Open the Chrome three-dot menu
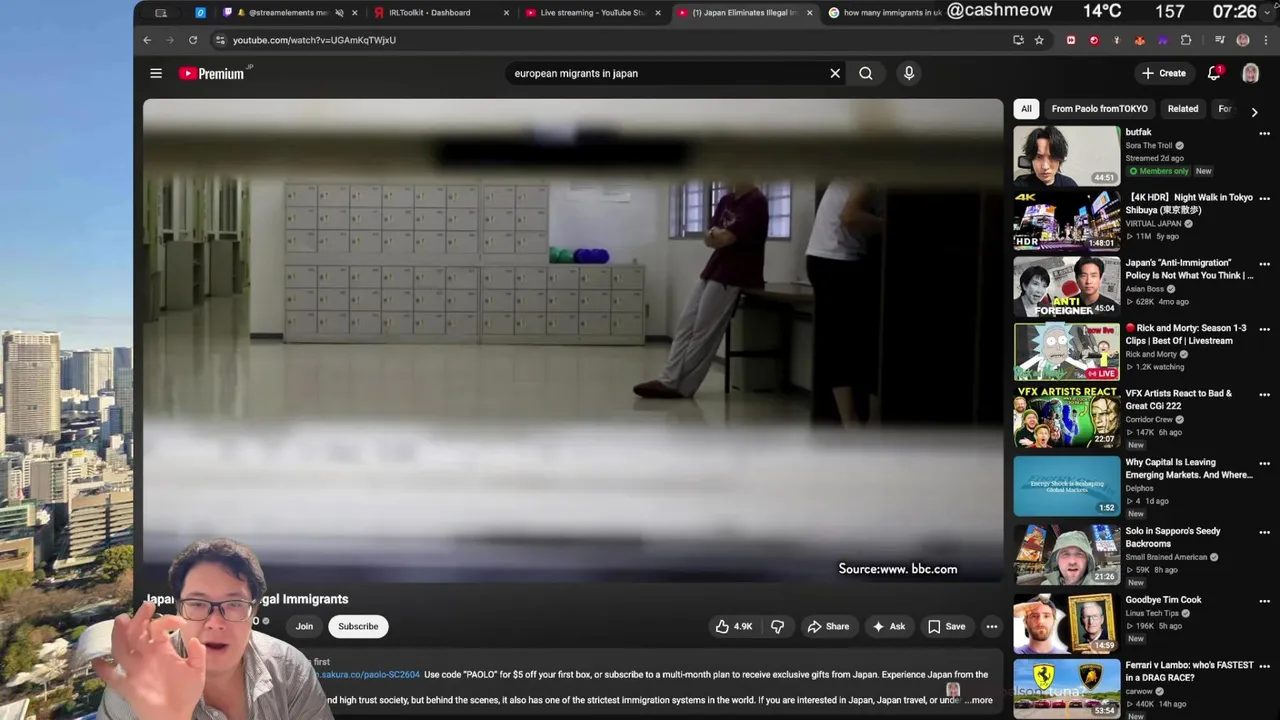The width and height of the screenshot is (1280, 720). pos(1265,40)
